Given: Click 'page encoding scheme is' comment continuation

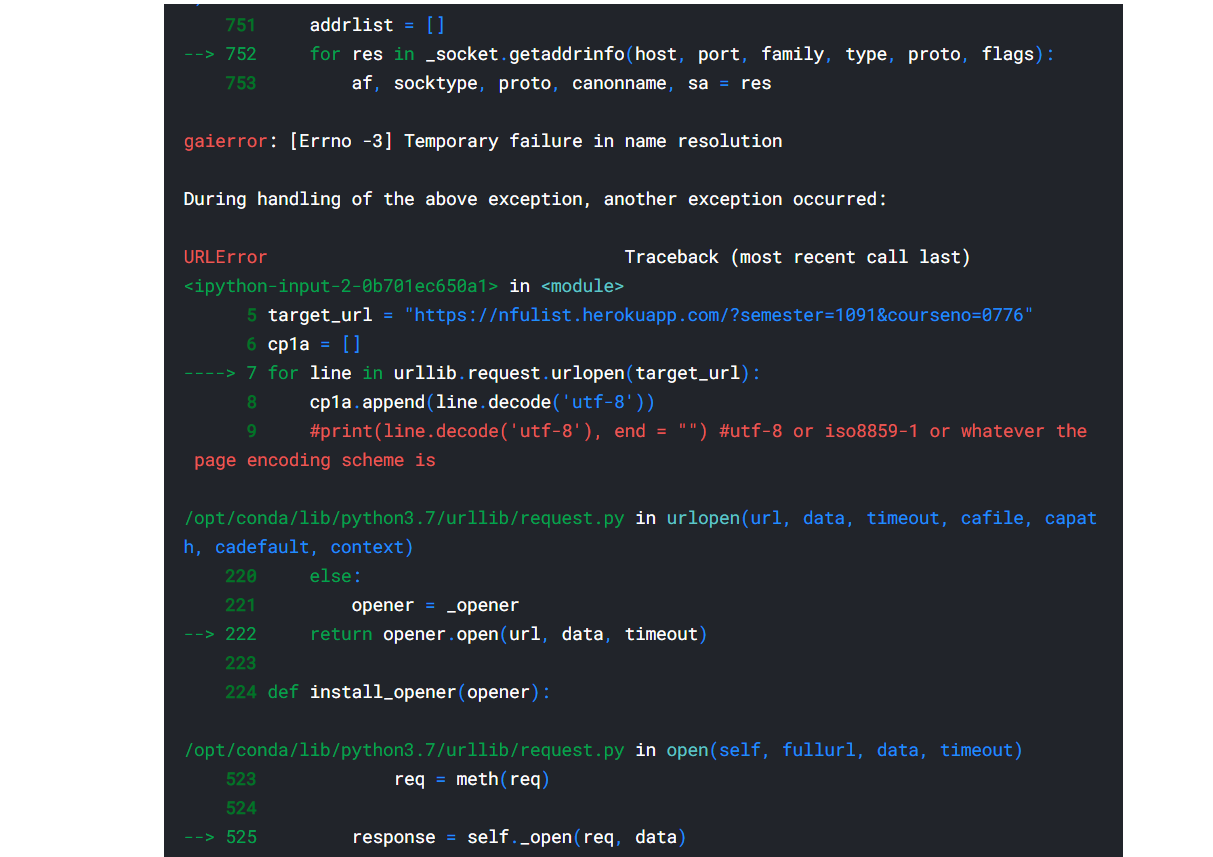Looking at the screenshot, I should click(x=315, y=460).
